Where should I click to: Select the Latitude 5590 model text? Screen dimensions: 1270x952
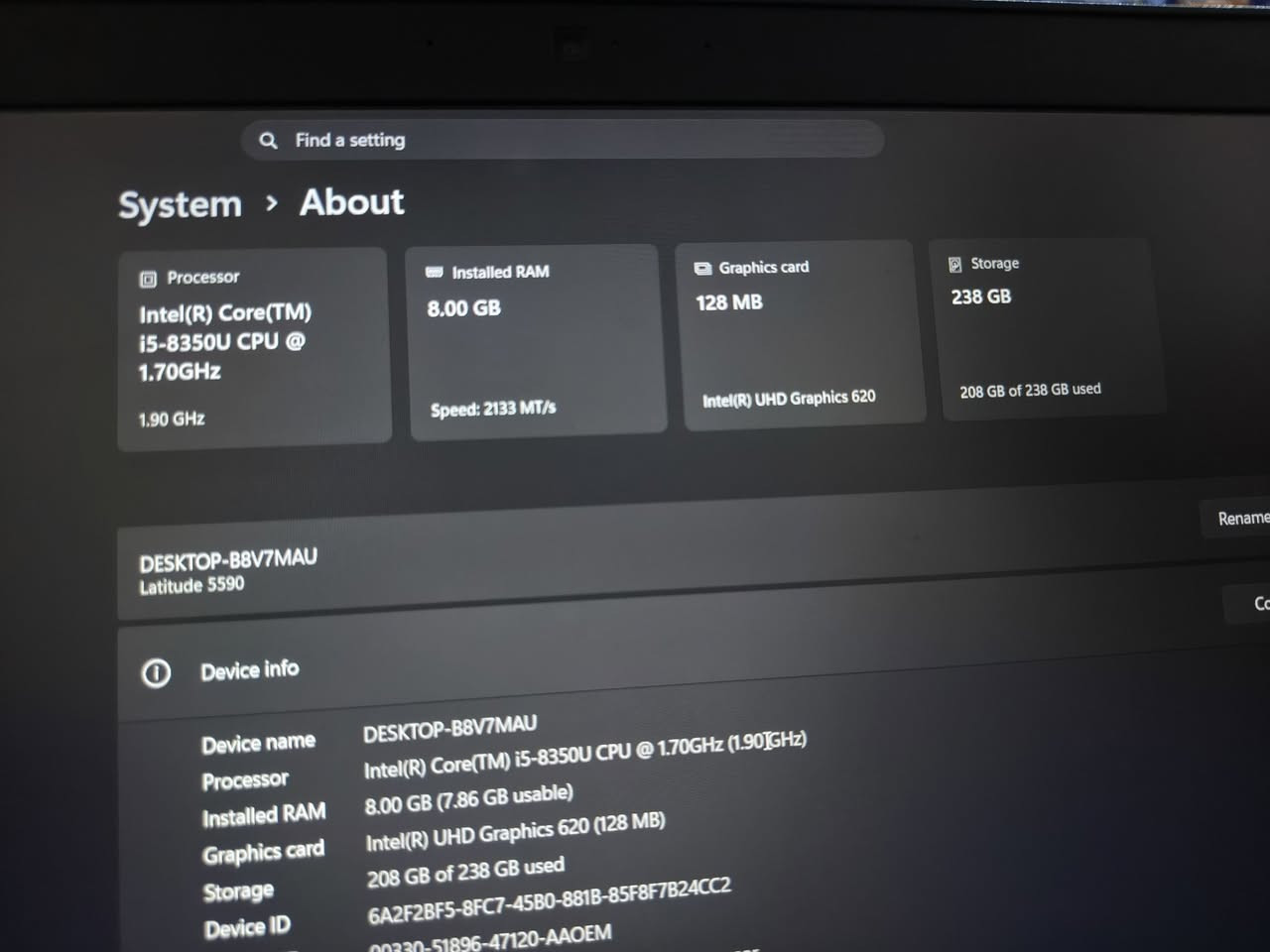[191, 585]
